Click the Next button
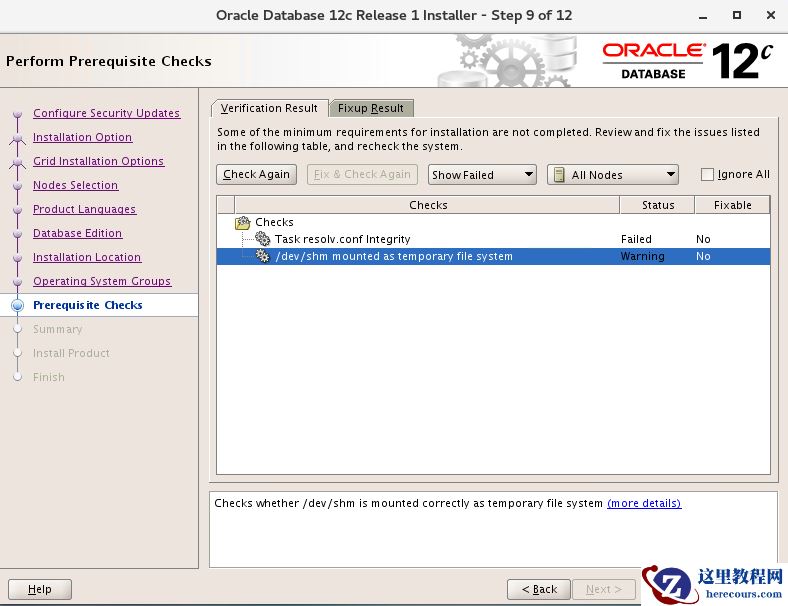The height and width of the screenshot is (606, 788). (604, 589)
